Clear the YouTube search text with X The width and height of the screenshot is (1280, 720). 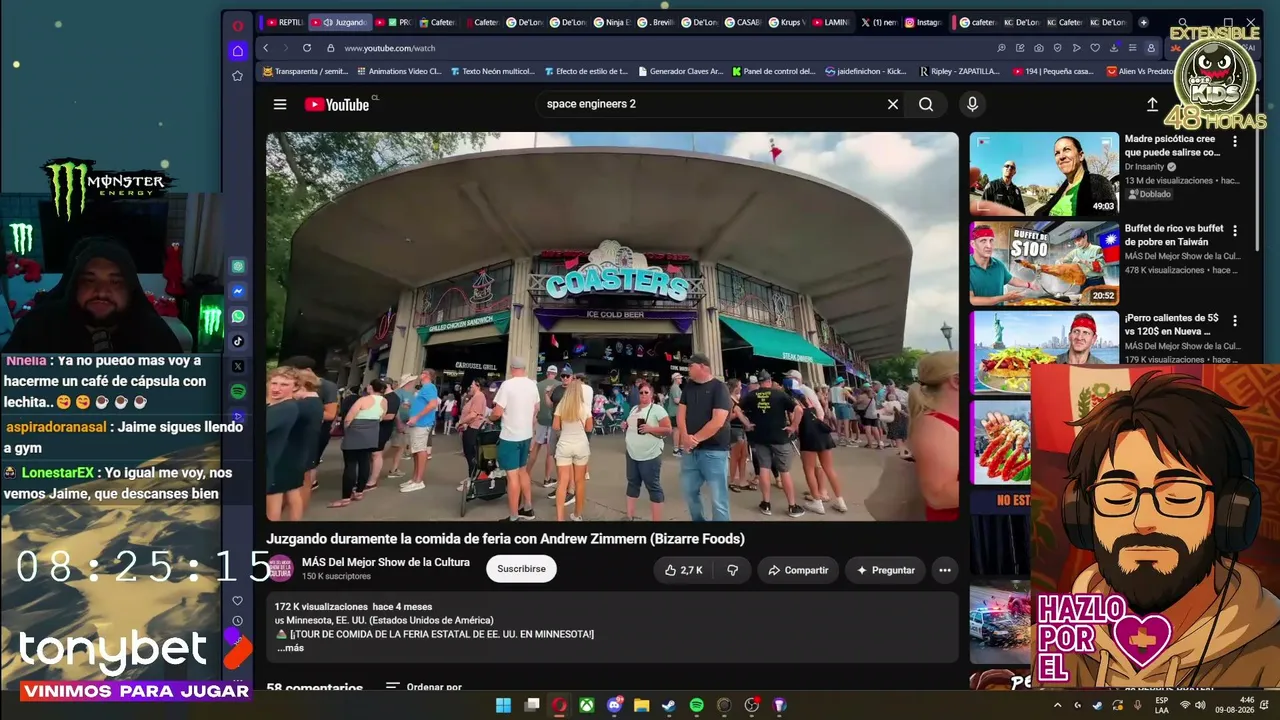tap(893, 104)
